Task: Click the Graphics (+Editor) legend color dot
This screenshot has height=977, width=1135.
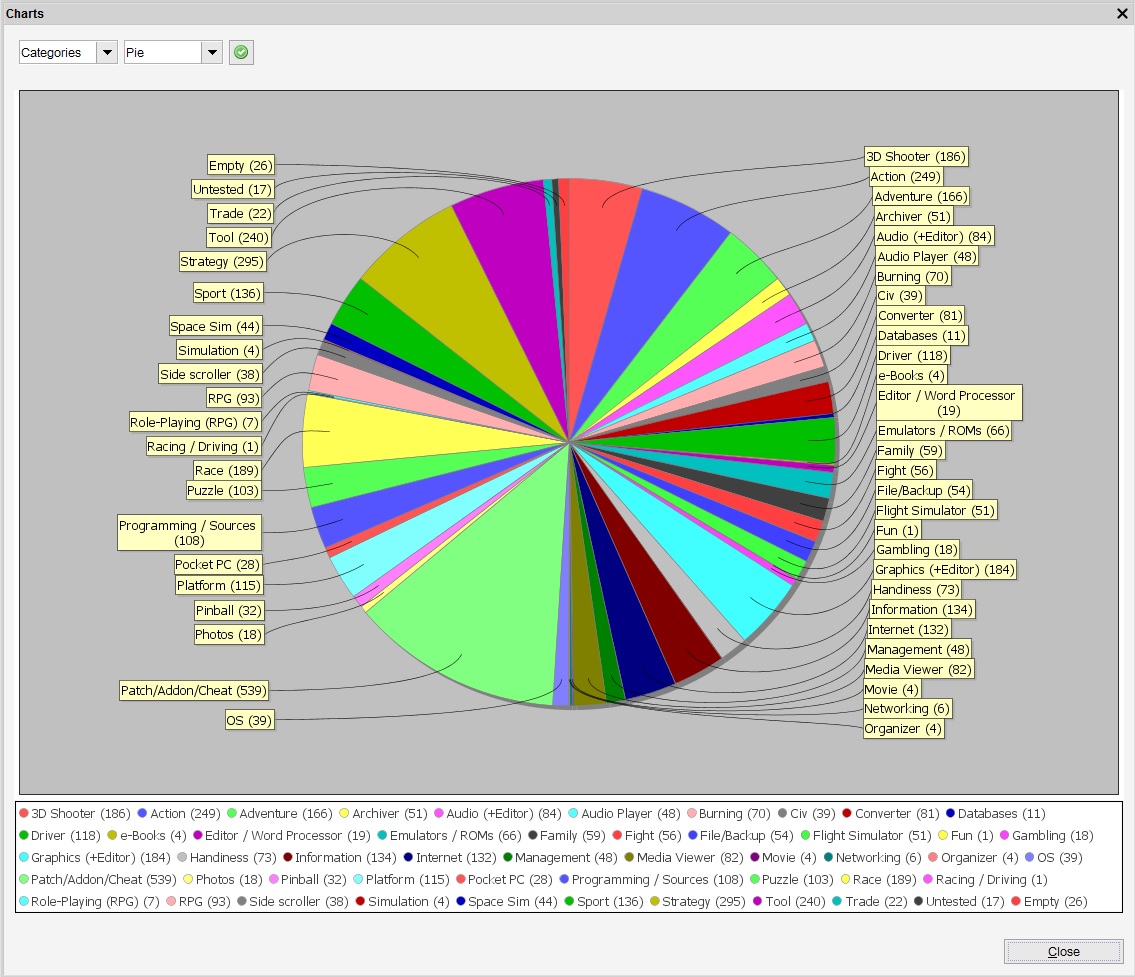Action: (24, 858)
